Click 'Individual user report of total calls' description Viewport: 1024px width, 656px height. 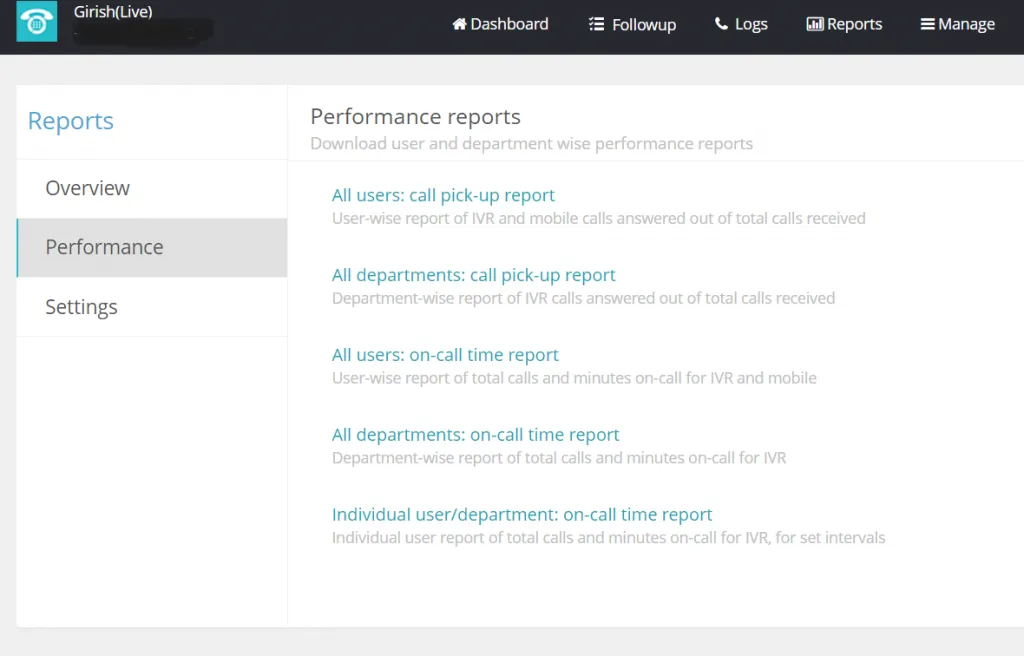click(609, 537)
